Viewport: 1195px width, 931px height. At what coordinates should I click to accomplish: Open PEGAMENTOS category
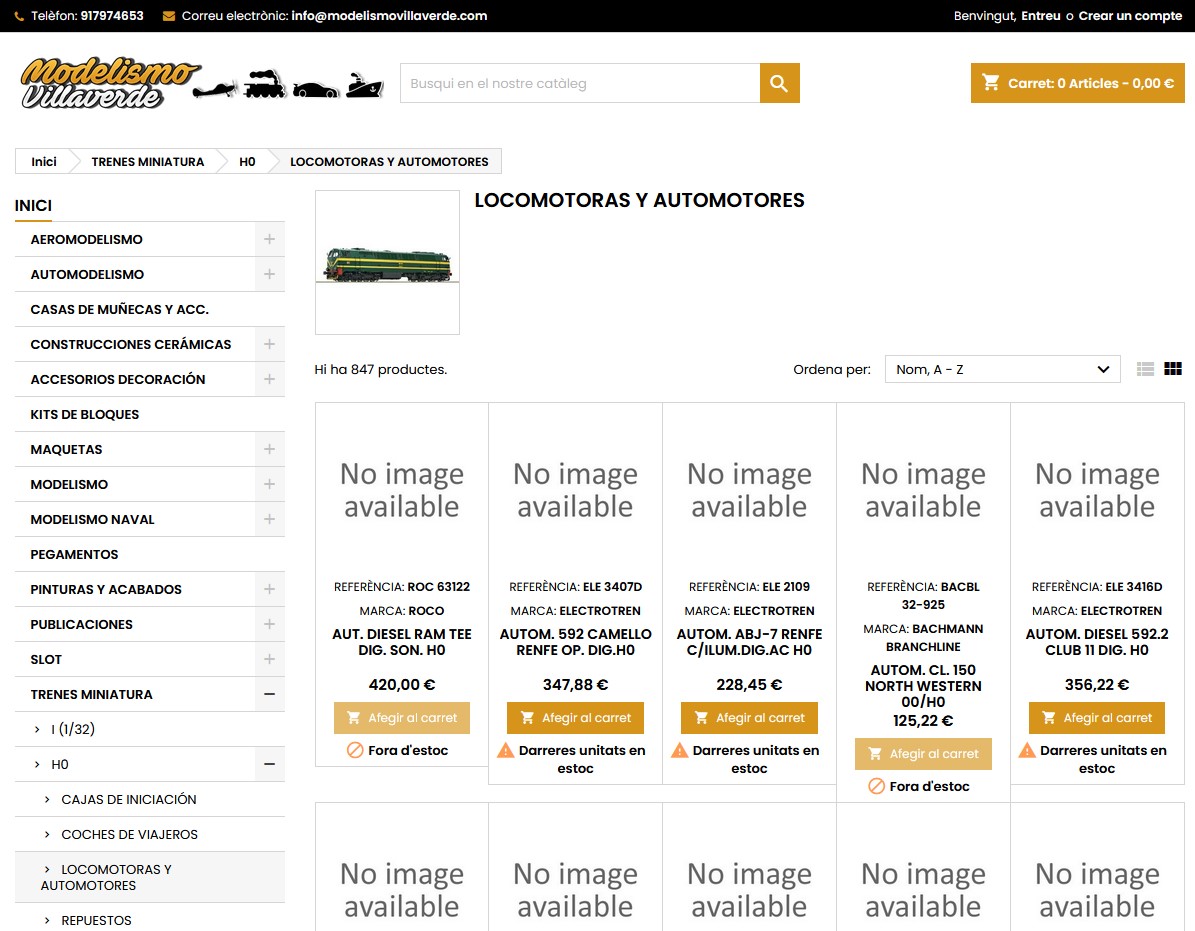pyautogui.click(x=74, y=555)
